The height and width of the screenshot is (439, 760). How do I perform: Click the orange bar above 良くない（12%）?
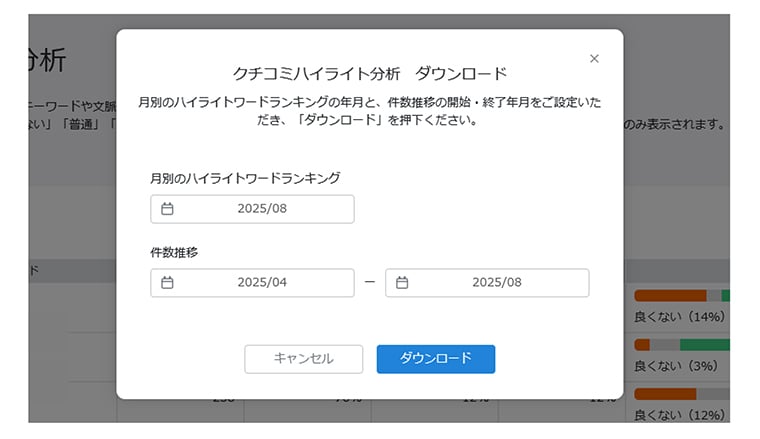point(664,394)
